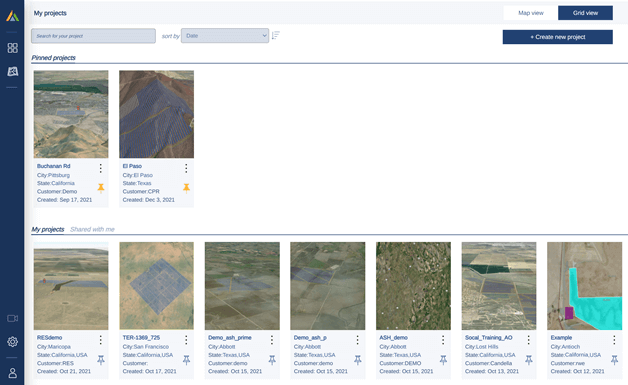Viewport: 628px width, 385px height.
Task: Select the My projects tab
Action: (x=48, y=229)
